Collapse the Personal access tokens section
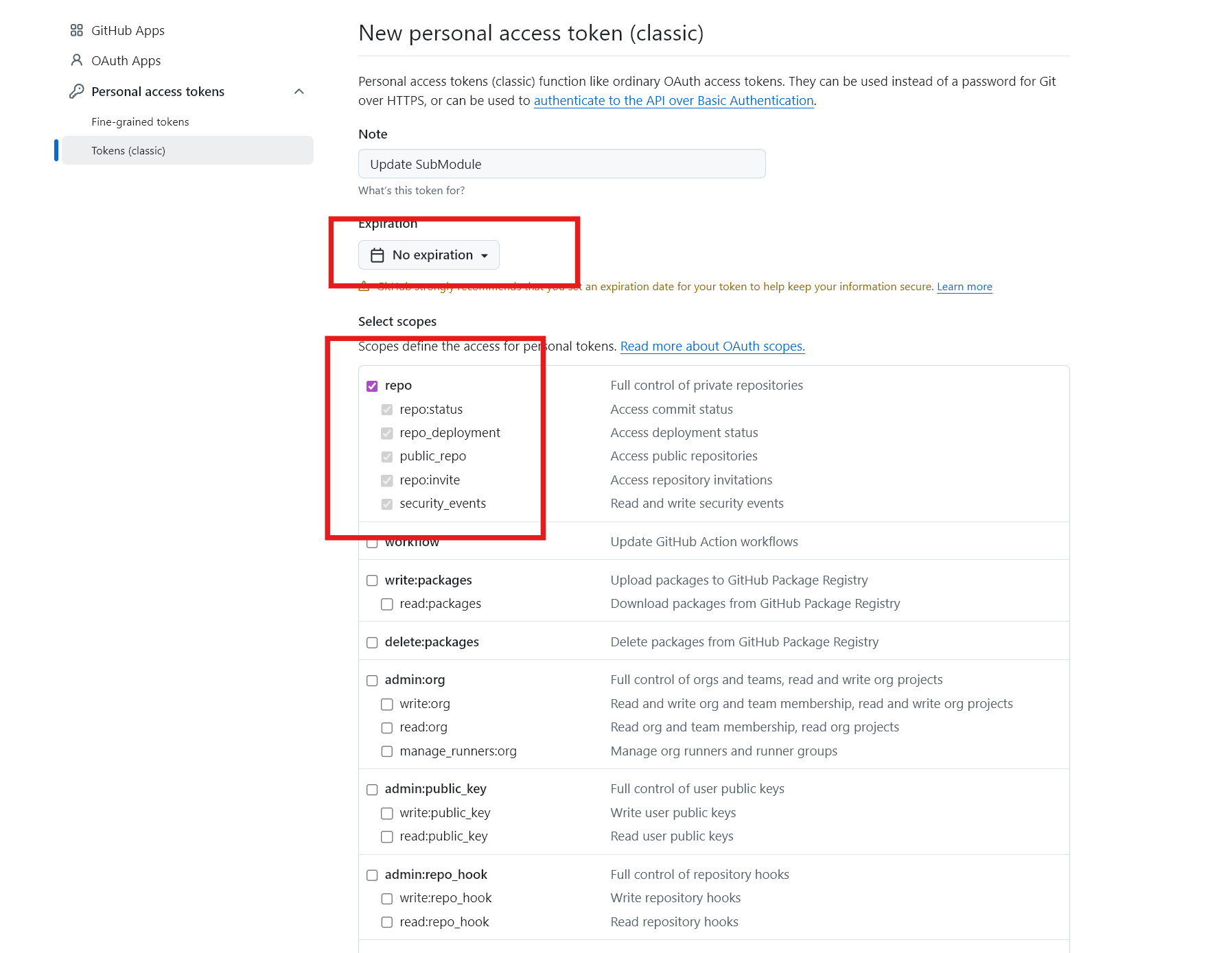Viewport: 1232px width, 953px height. [x=299, y=91]
